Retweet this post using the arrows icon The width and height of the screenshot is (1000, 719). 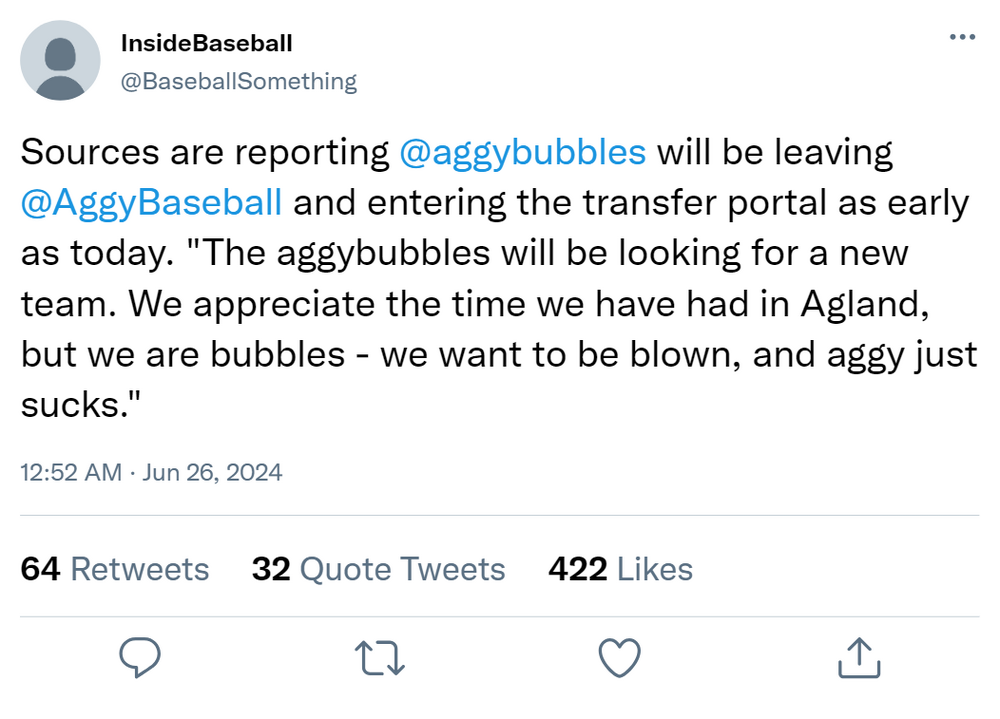pos(379,656)
